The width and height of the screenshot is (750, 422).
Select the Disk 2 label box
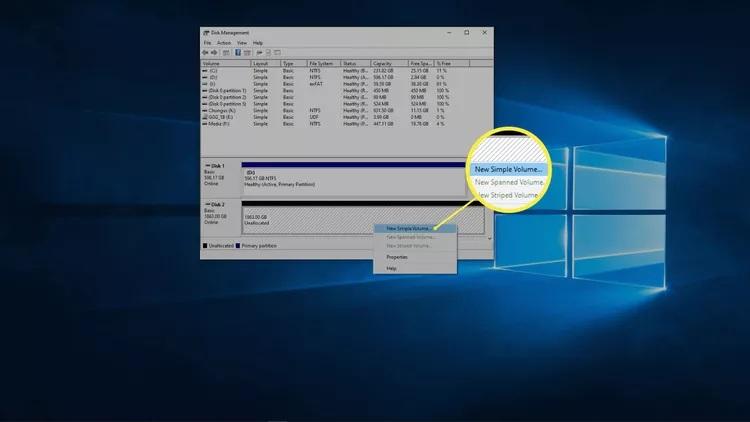point(221,213)
